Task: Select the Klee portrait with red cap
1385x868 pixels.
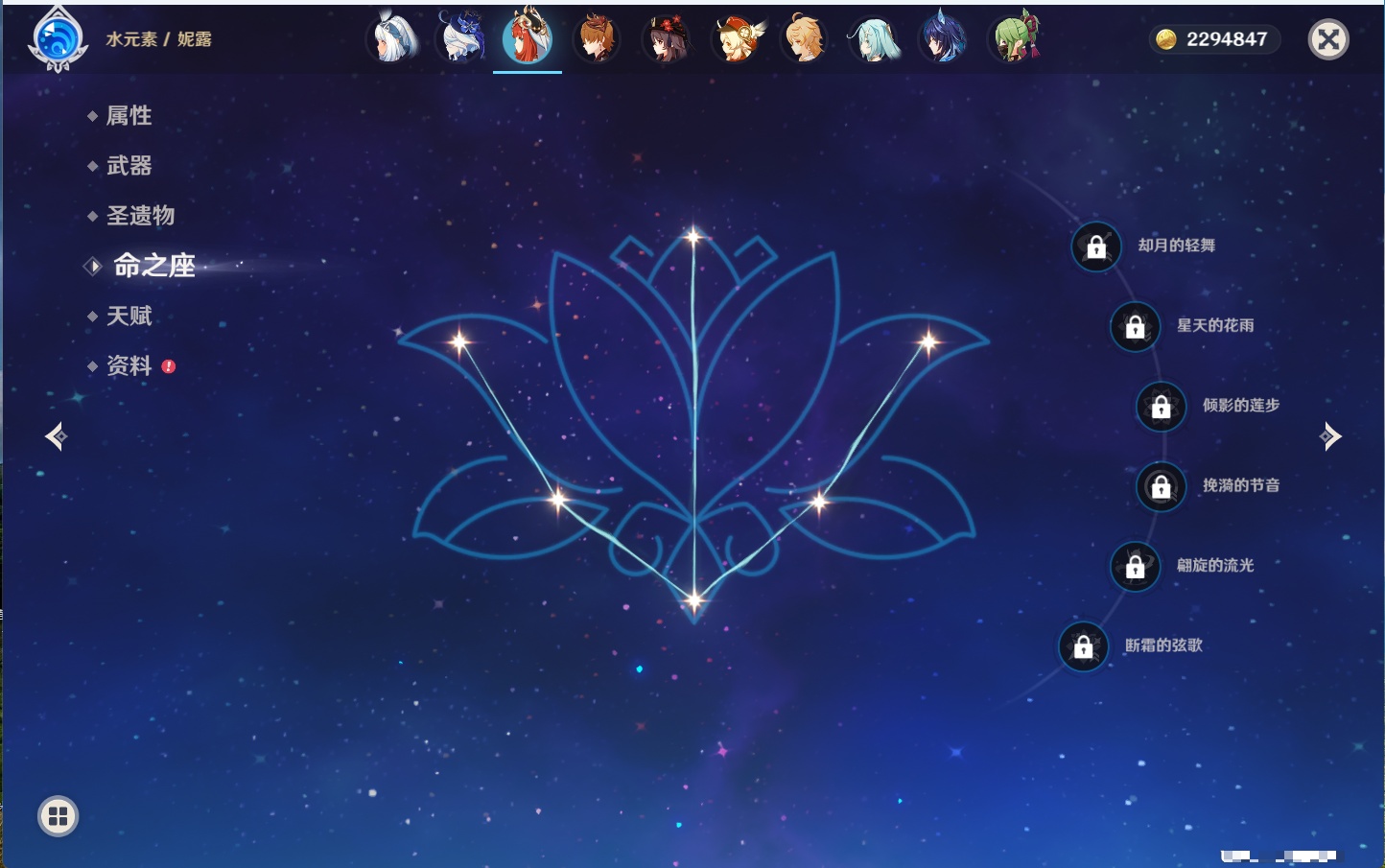Action: (x=736, y=39)
